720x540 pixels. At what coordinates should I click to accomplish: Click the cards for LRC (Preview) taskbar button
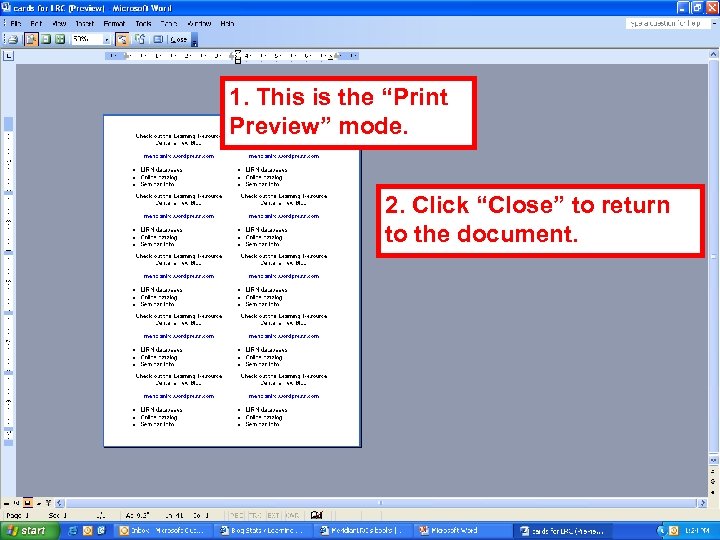[563, 531]
